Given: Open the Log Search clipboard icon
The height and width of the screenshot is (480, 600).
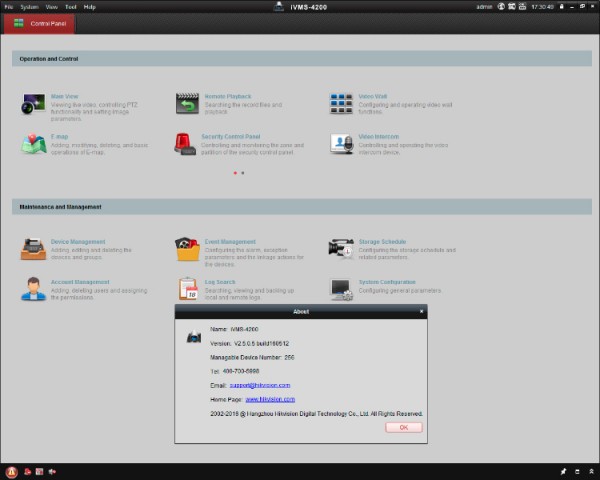Looking at the screenshot, I should [x=188, y=289].
